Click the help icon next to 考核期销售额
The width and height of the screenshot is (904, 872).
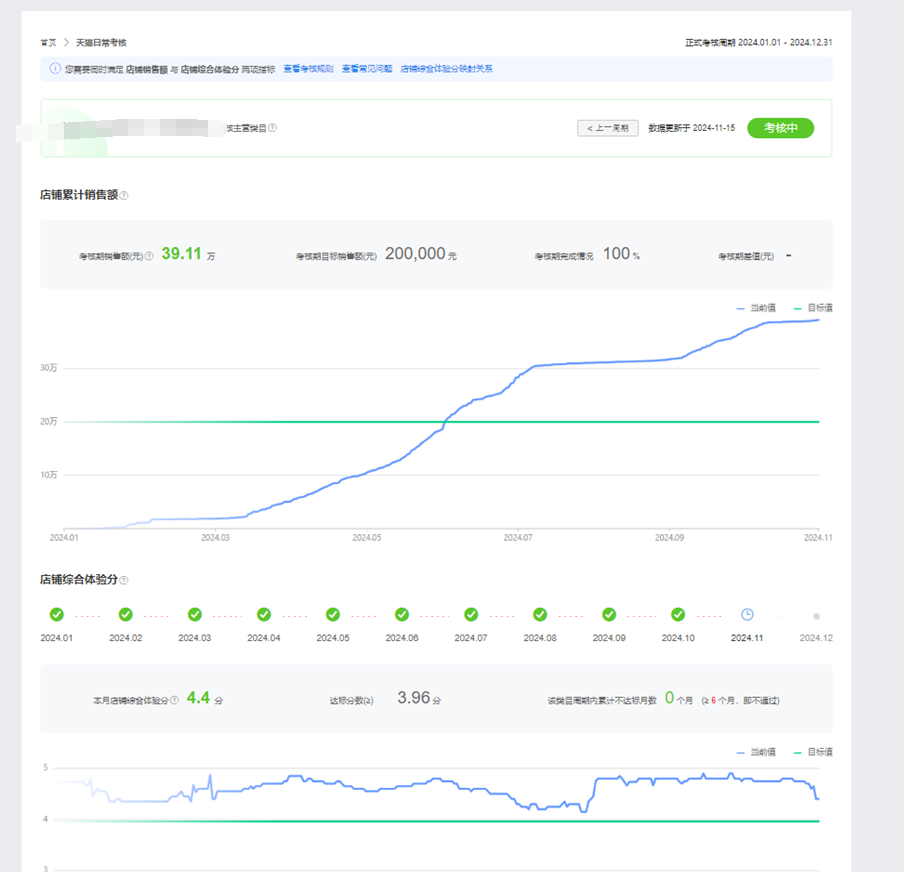(149, 256)
